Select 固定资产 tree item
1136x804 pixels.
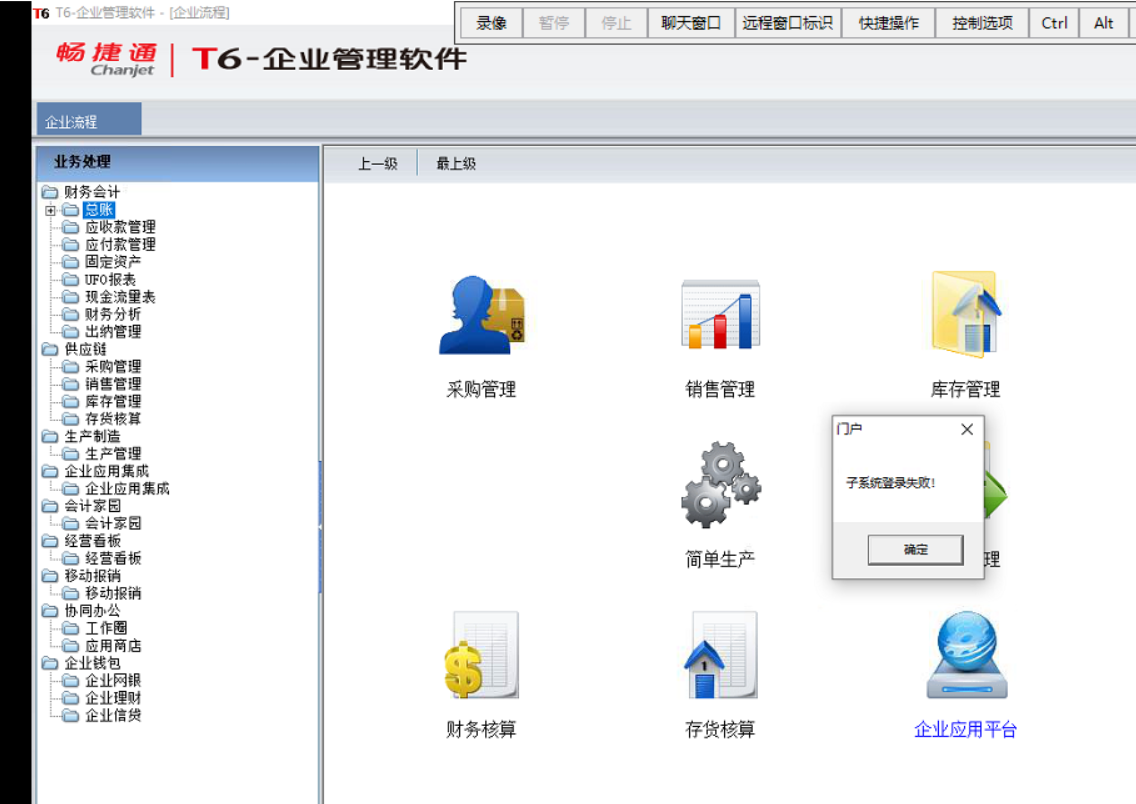(x=113, y=262)
